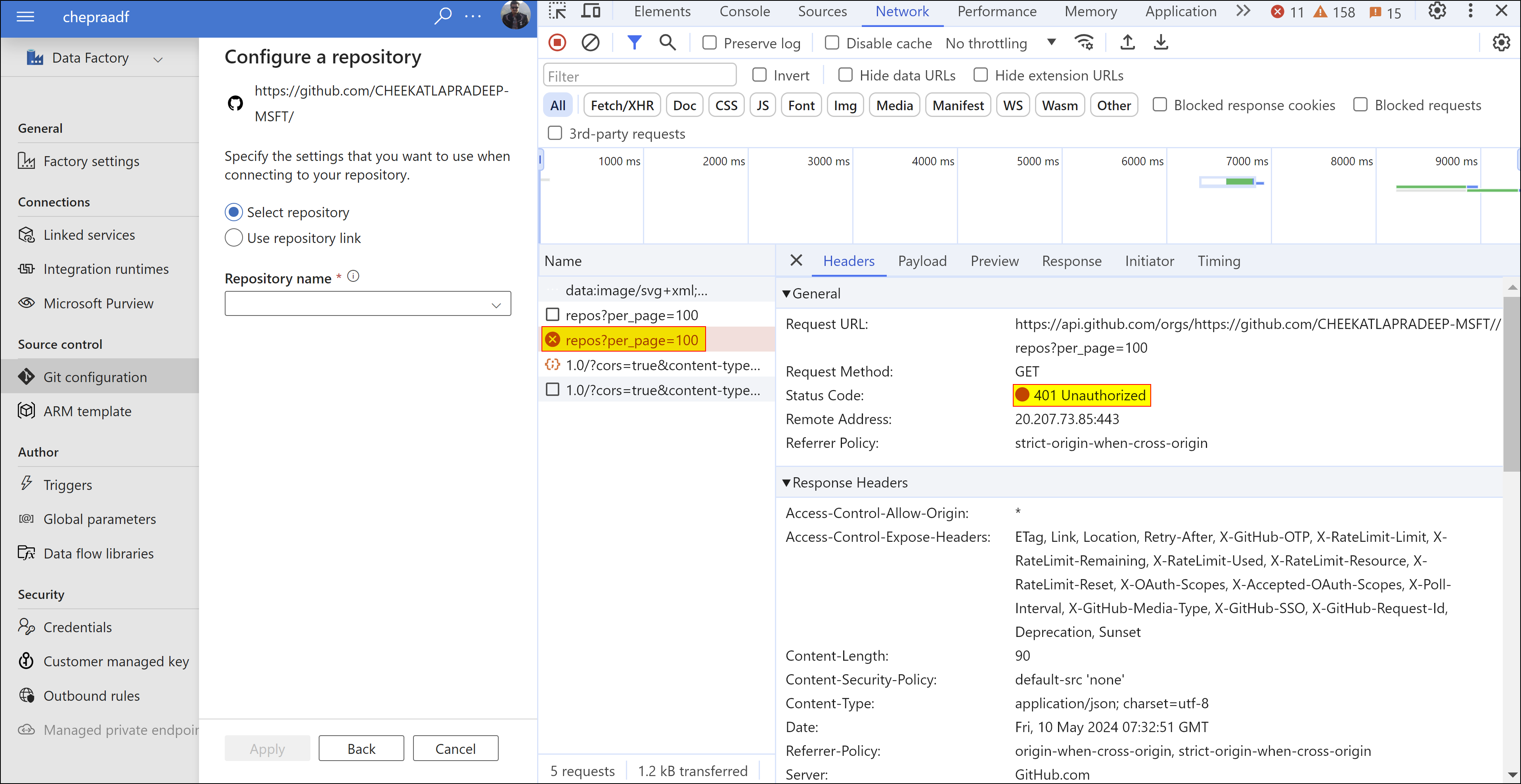Click the Repository name info icon

pos(353,276)
